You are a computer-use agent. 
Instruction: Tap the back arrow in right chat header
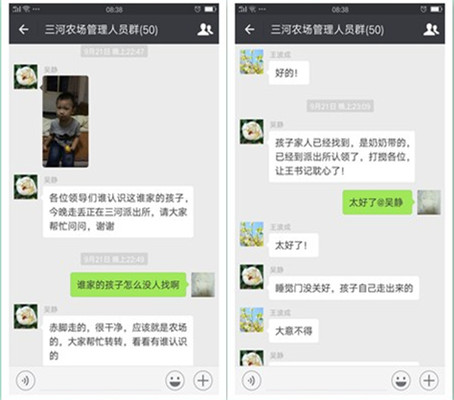(250, 30)
